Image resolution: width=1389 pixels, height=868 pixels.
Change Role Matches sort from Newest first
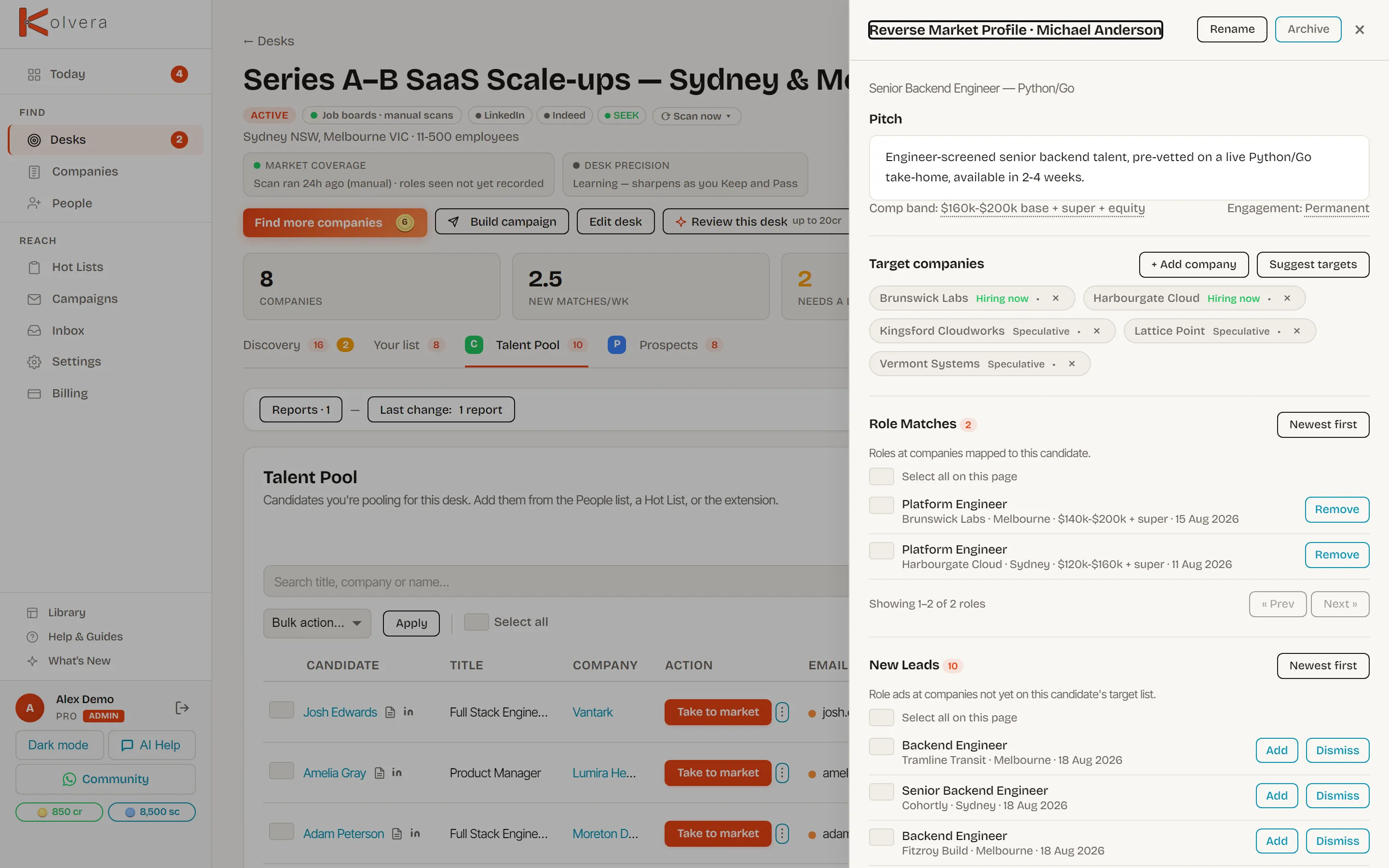tap(1322, 424)
